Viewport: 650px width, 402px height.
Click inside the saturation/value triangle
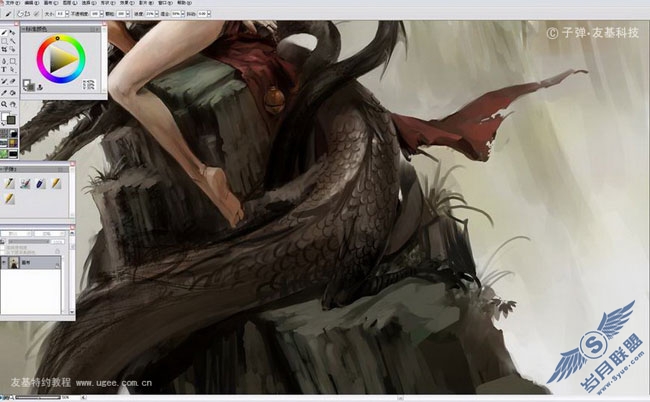pos(60,59)
